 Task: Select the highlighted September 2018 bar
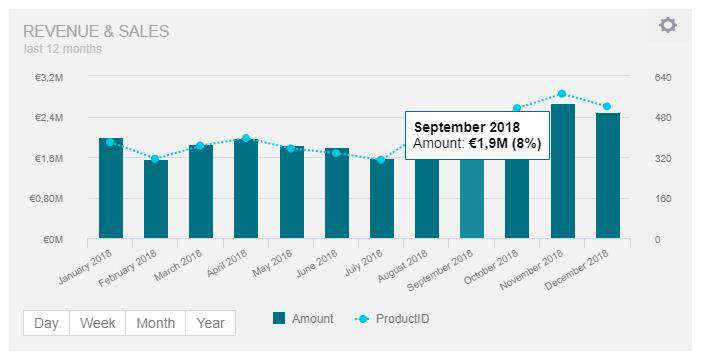(x=472, y=198)
